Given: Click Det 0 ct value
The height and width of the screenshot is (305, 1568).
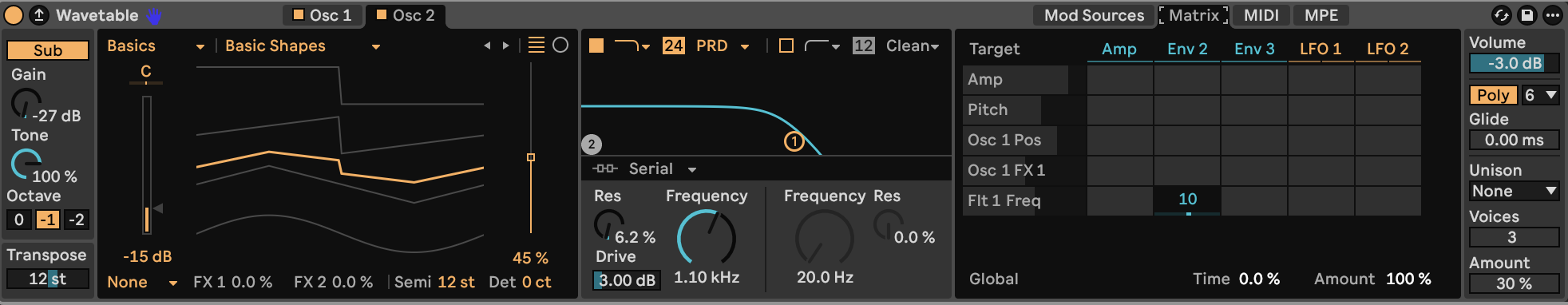Looking at the screenshot, I should [537, 282].
